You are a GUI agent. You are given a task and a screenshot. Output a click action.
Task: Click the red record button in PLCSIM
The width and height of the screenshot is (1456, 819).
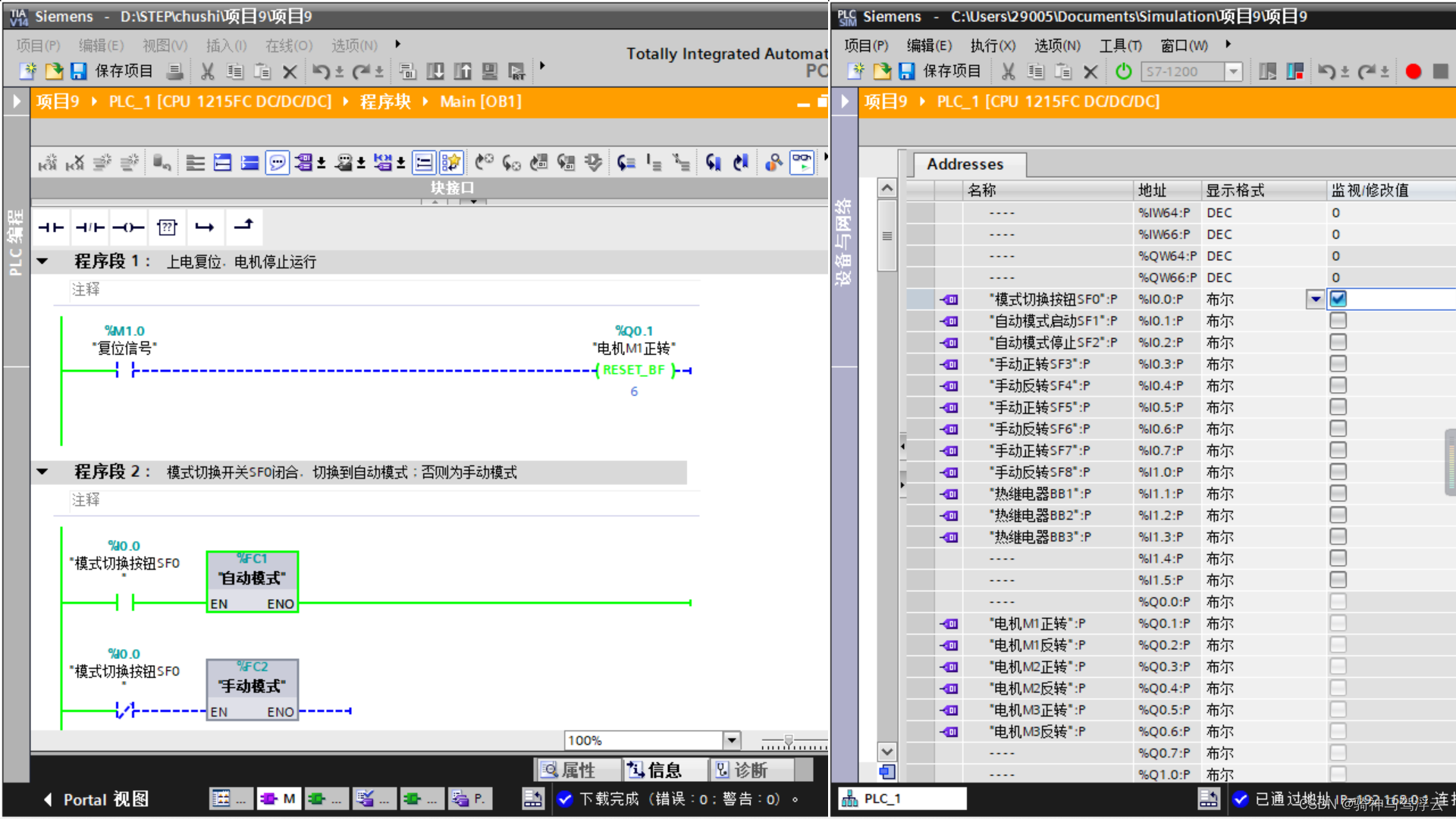(1413, 71)
